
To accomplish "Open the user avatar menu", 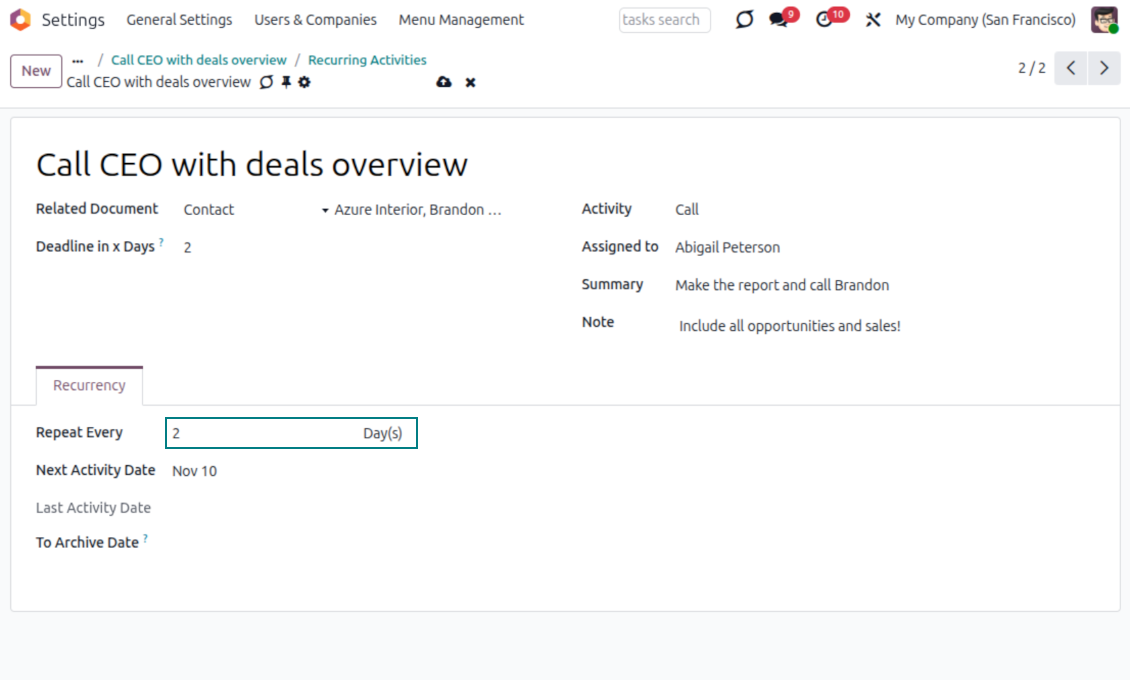I will pos(1104,20).
